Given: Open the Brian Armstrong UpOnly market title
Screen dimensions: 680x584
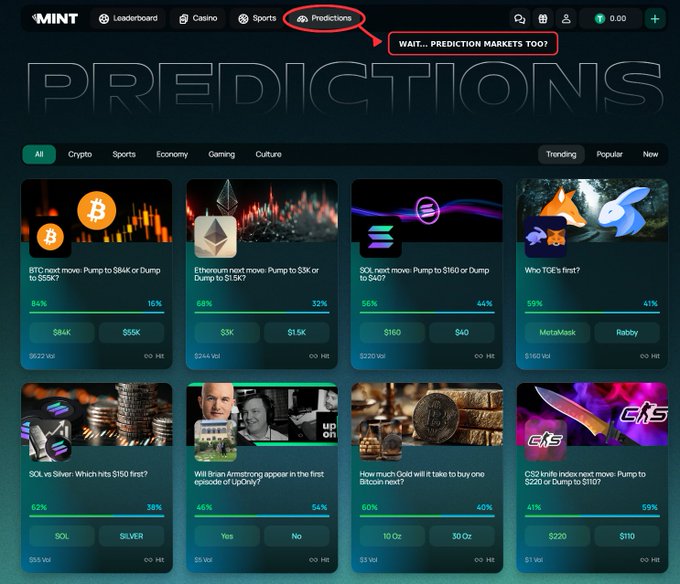Looking at the screenshot, I should click(x=259, y=478).
